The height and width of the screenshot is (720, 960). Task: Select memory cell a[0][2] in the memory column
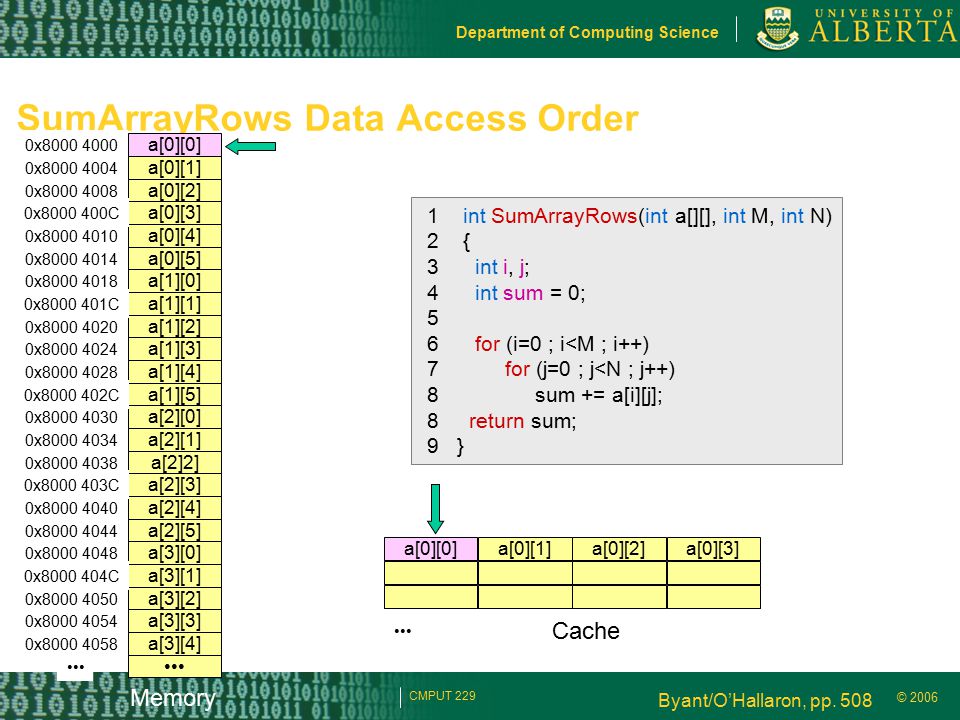coord(174,190)
